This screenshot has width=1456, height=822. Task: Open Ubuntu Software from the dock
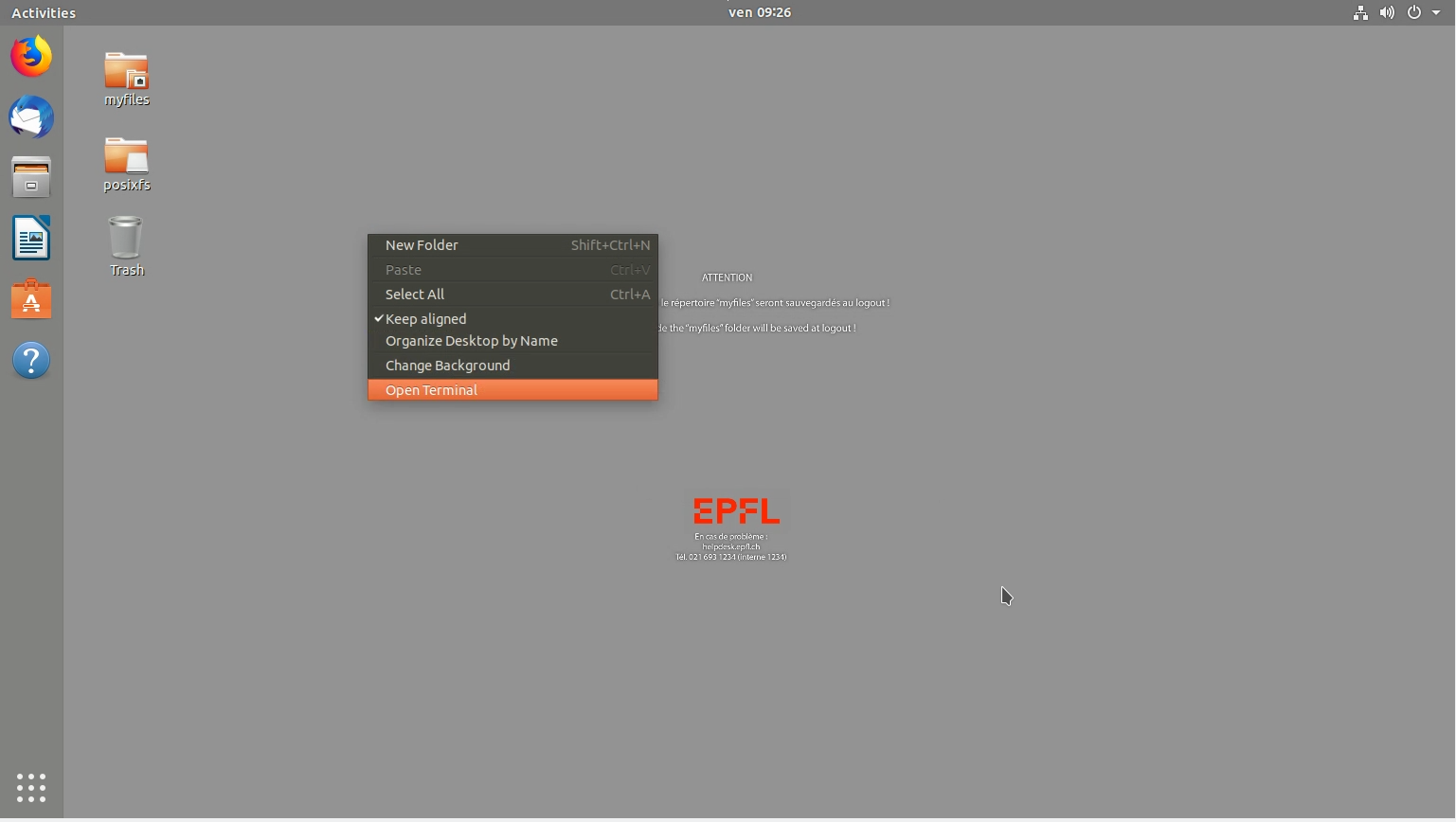point(31,299)
